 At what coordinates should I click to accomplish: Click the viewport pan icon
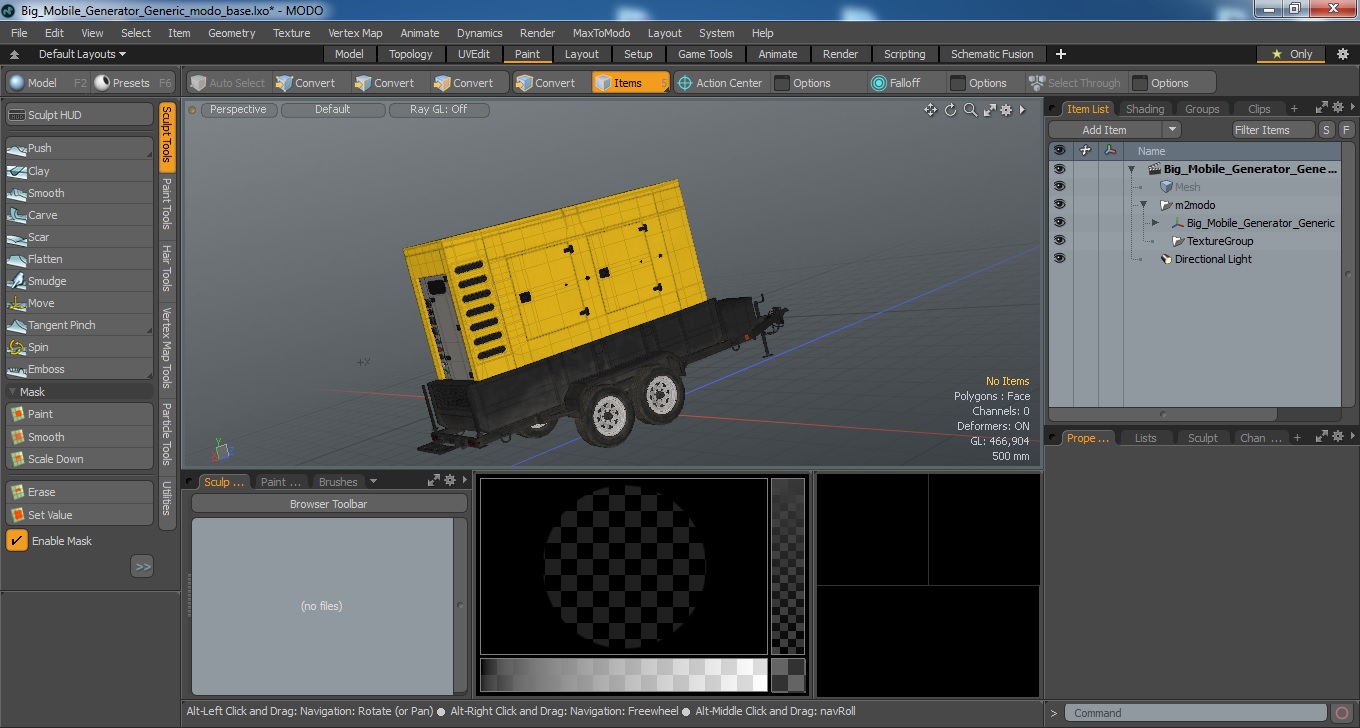[x=930, y=110]
